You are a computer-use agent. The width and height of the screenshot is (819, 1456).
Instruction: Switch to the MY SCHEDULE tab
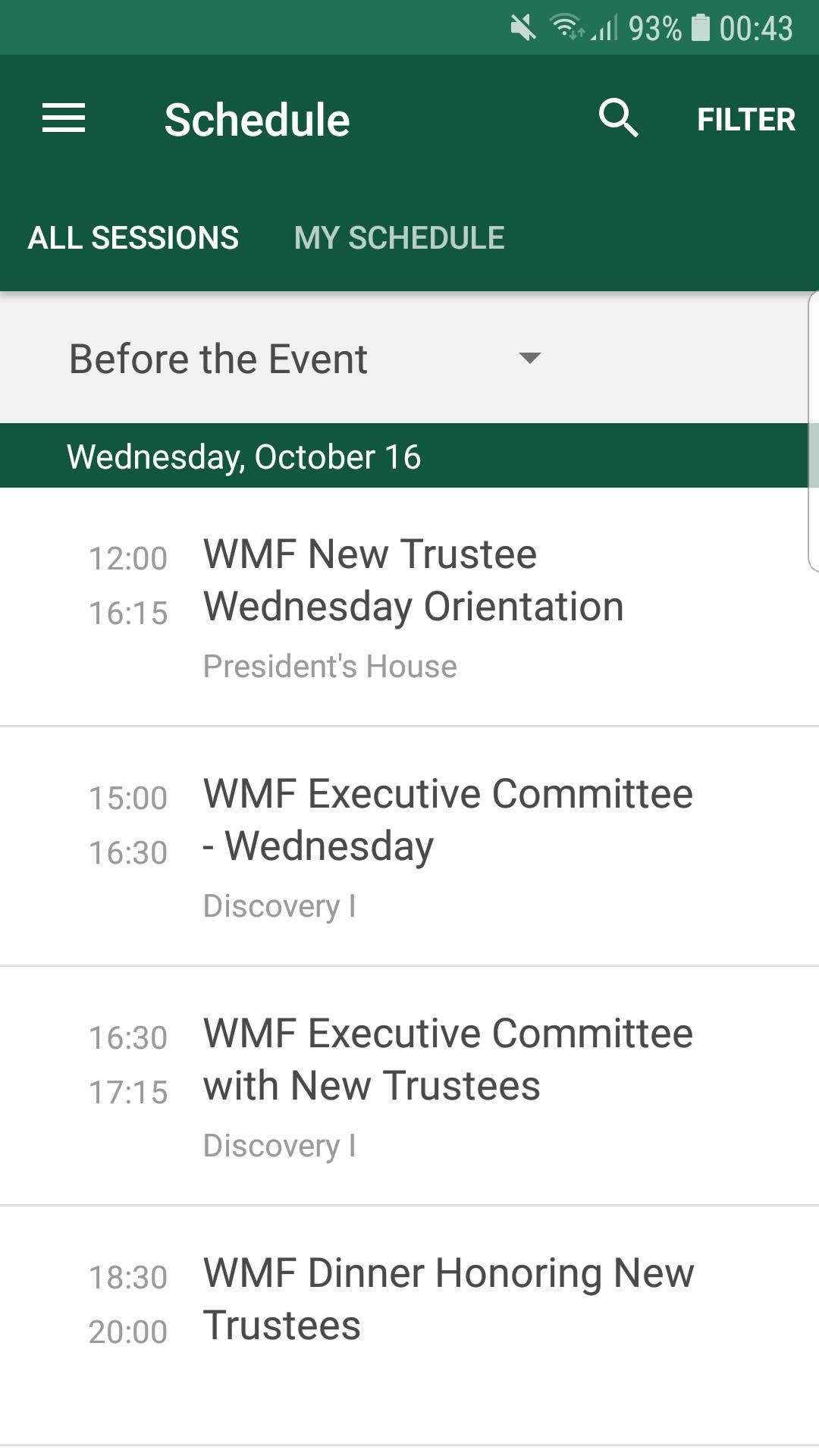399,238
